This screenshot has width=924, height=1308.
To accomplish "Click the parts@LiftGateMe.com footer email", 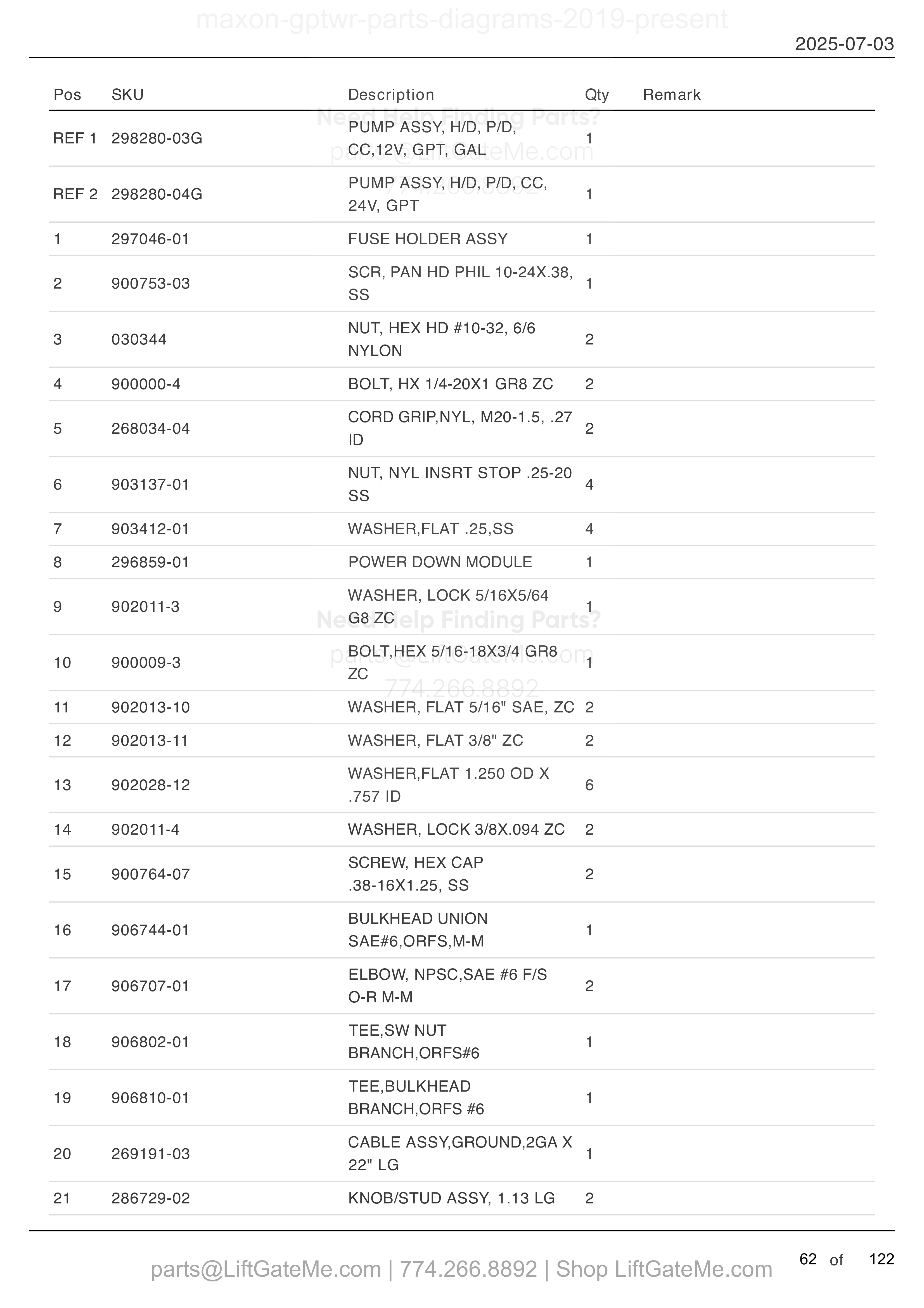I will pos(266,1269).
